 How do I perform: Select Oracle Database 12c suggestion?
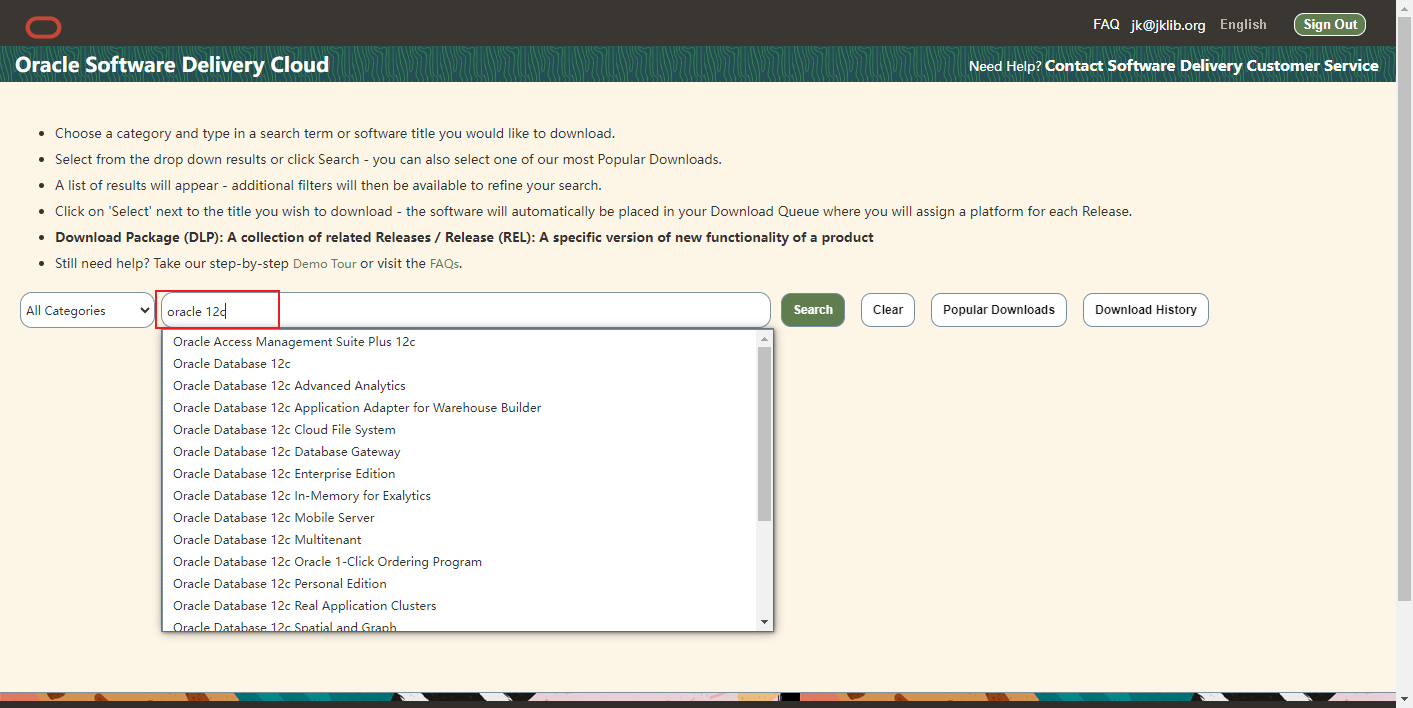[232, 364]
